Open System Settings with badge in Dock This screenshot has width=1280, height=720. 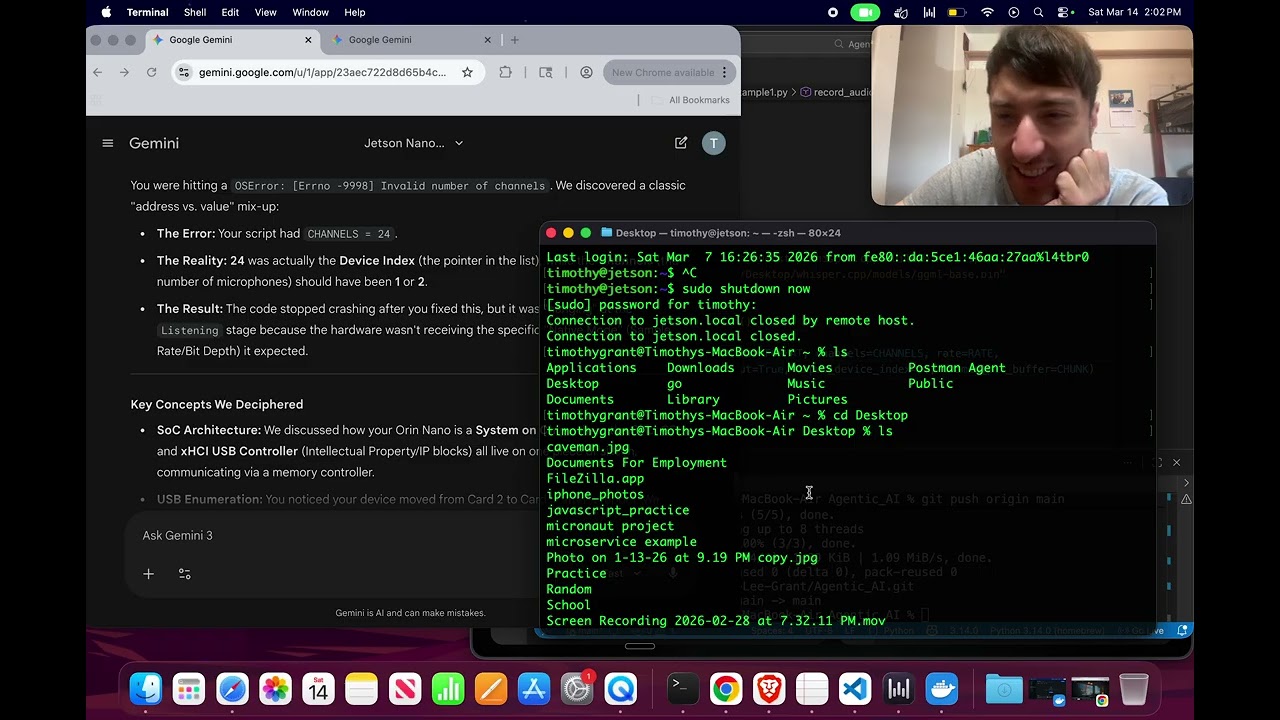pyautogui.click(x=577, y=689)
